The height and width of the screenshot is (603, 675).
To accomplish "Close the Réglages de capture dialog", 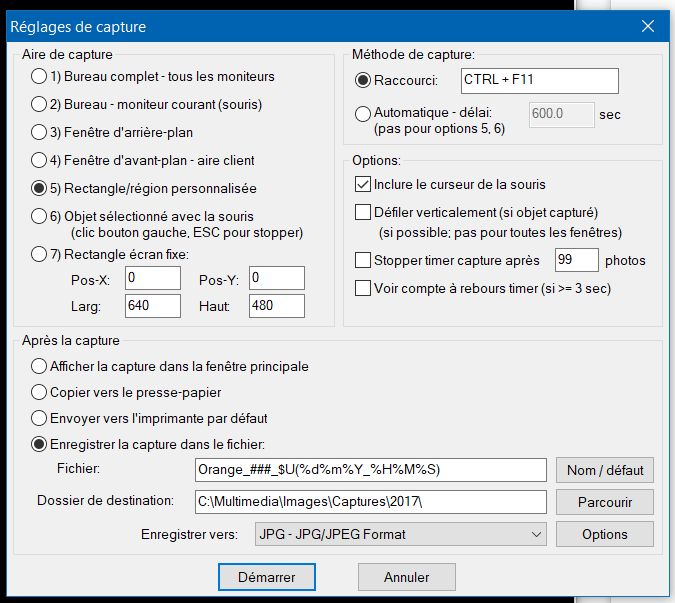I will [x=648, y=26].
